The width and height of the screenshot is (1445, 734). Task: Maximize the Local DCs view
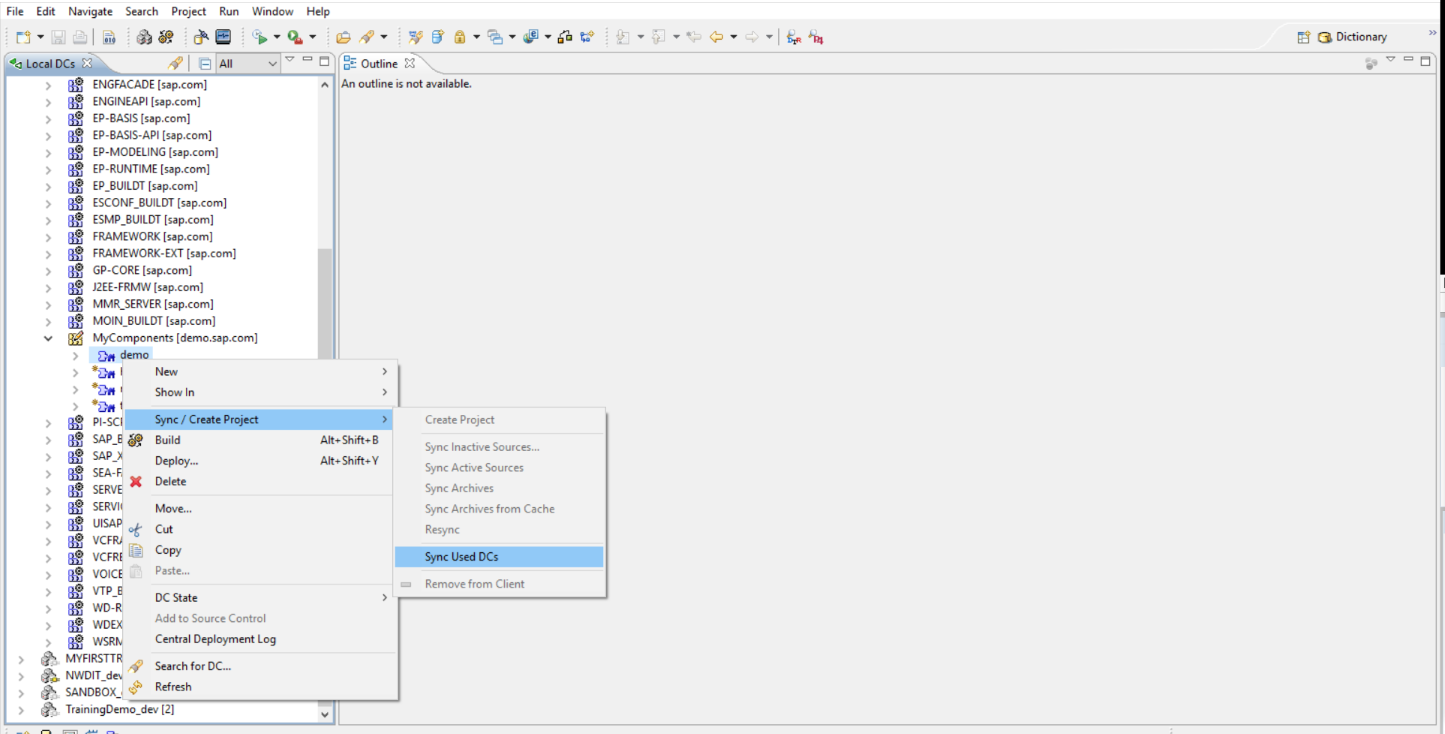click(x=324, y=61)
